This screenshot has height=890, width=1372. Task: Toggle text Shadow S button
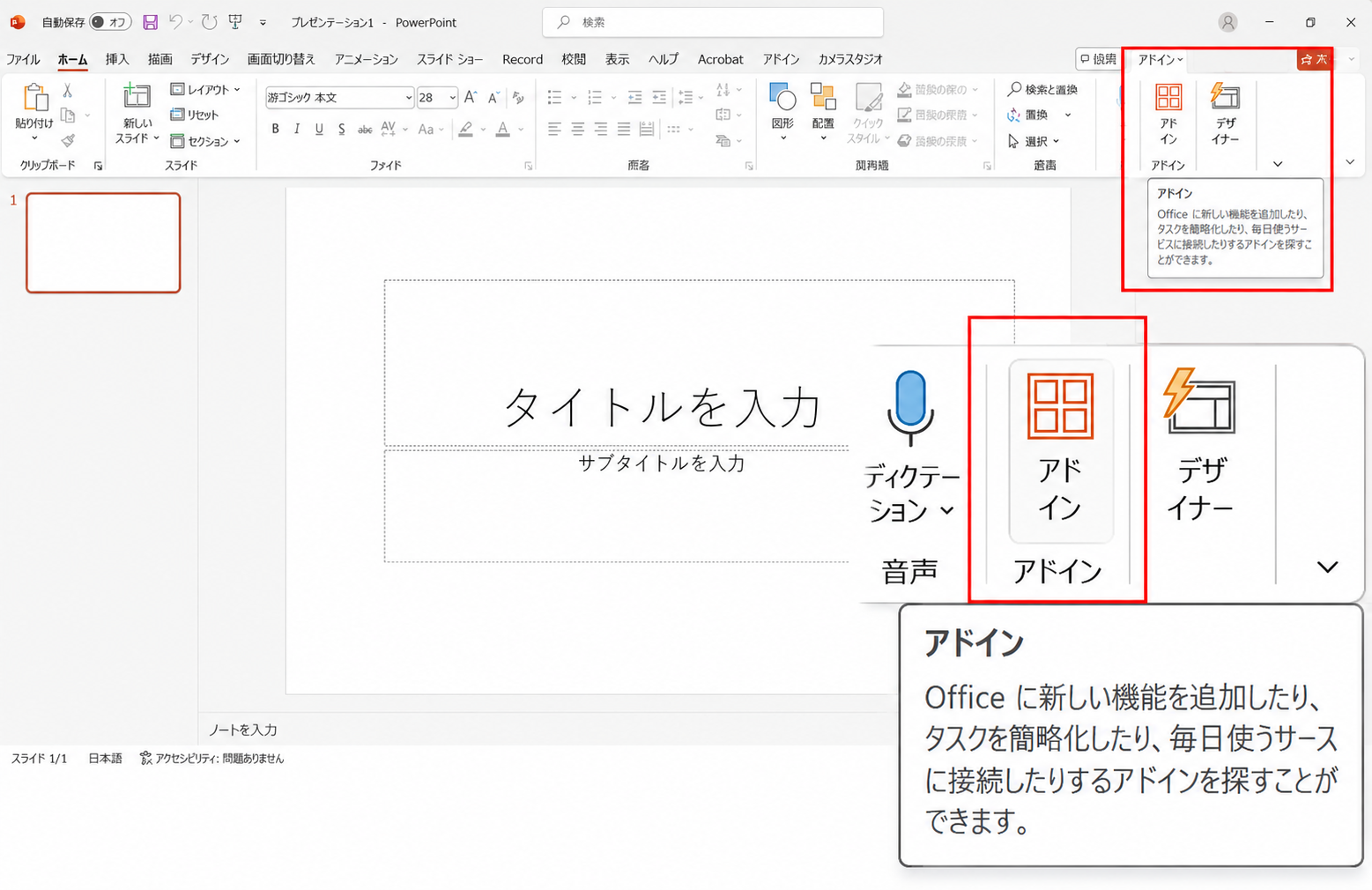pyautogui.click(x=342, y=130)
